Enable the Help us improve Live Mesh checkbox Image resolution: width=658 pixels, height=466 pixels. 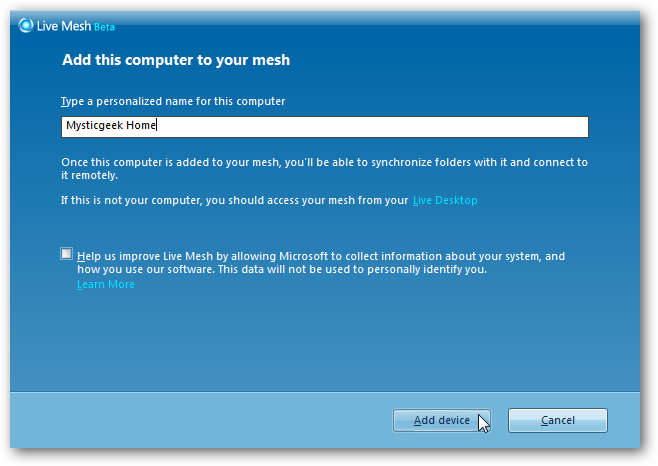(x=66, y=254)
